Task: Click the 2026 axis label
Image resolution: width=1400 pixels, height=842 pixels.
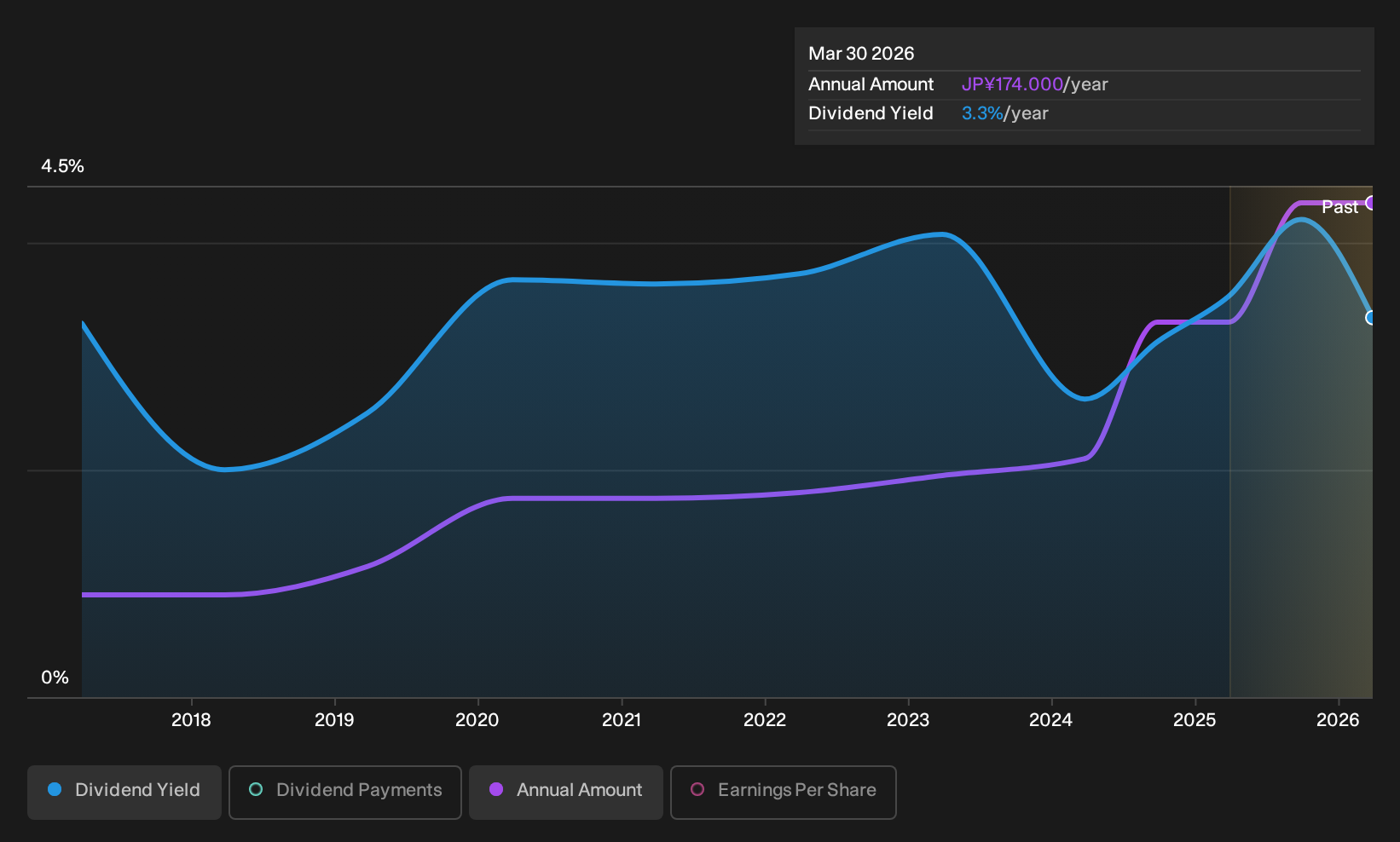Action: coord(1338,720)
